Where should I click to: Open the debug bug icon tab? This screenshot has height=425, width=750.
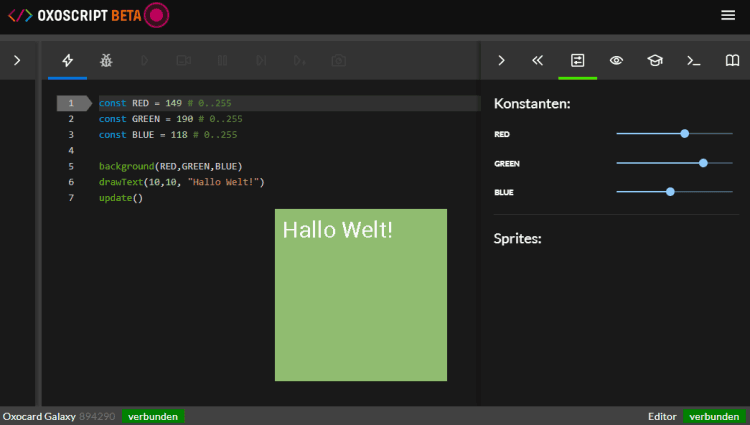click(x=106, y=61)
